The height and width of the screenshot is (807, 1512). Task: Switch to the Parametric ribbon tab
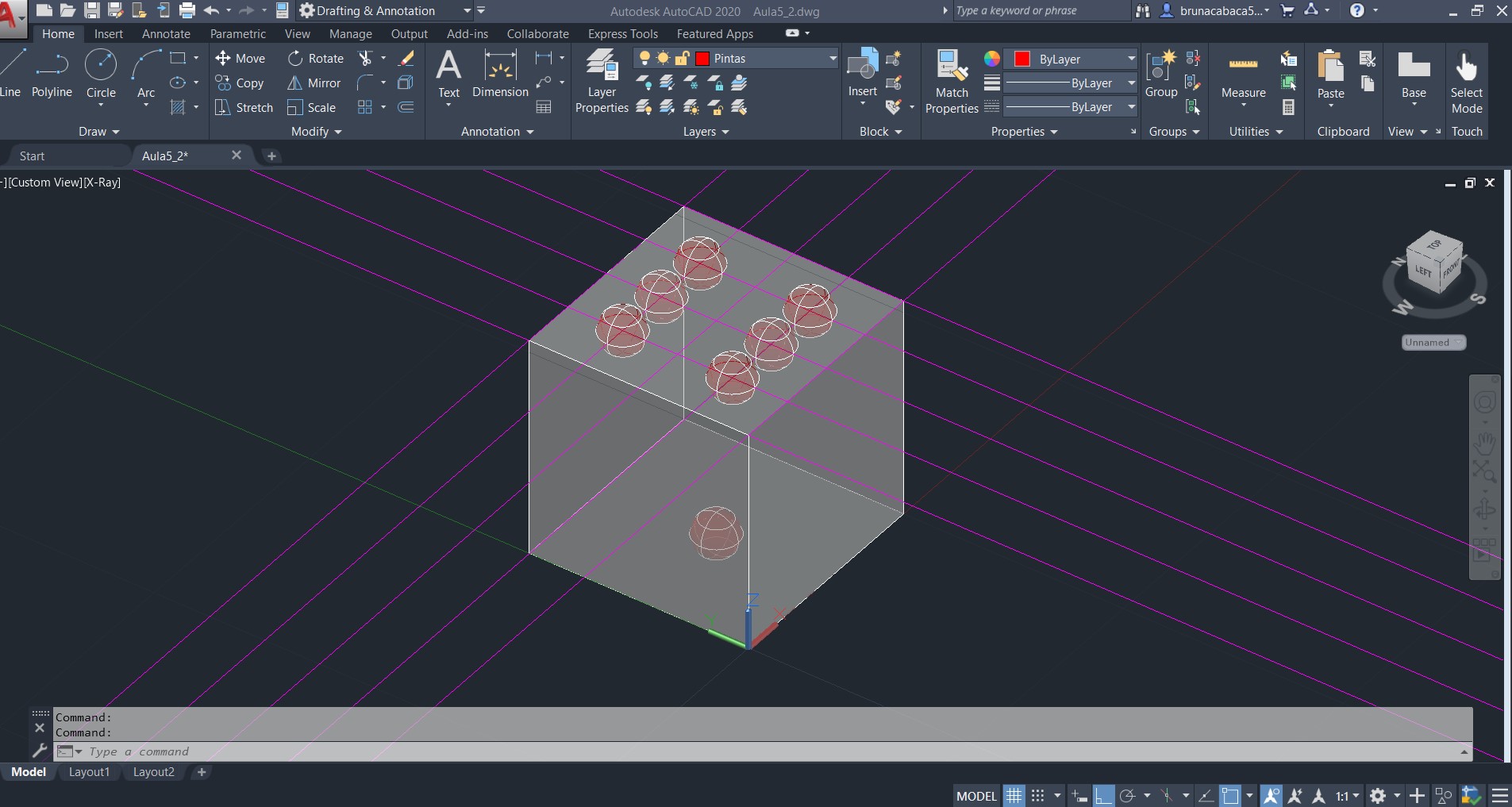click(238, 33)
